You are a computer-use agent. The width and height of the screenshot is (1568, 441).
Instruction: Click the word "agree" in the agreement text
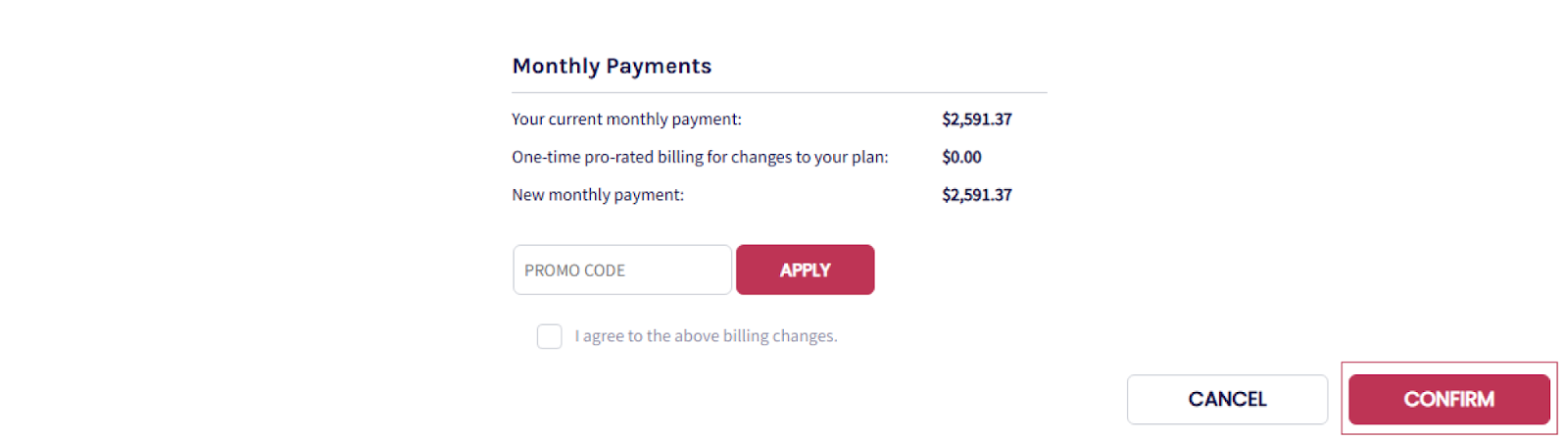[603, 336]
